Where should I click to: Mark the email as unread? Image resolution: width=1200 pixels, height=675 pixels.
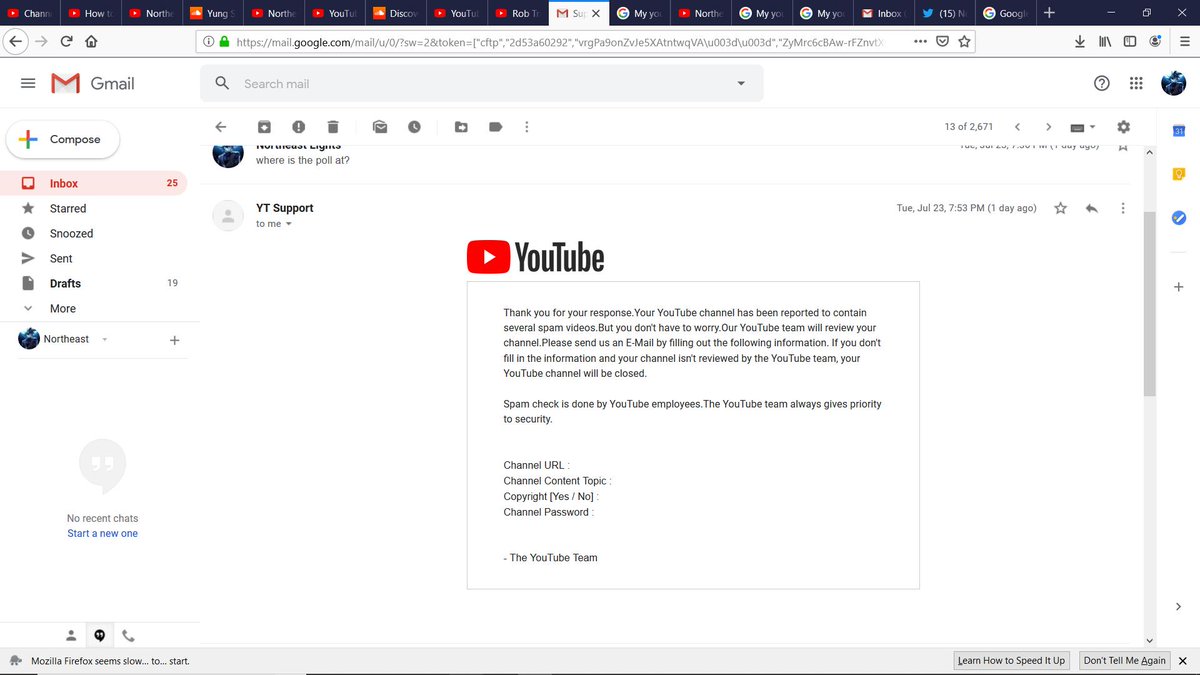(x=380, y=127)
